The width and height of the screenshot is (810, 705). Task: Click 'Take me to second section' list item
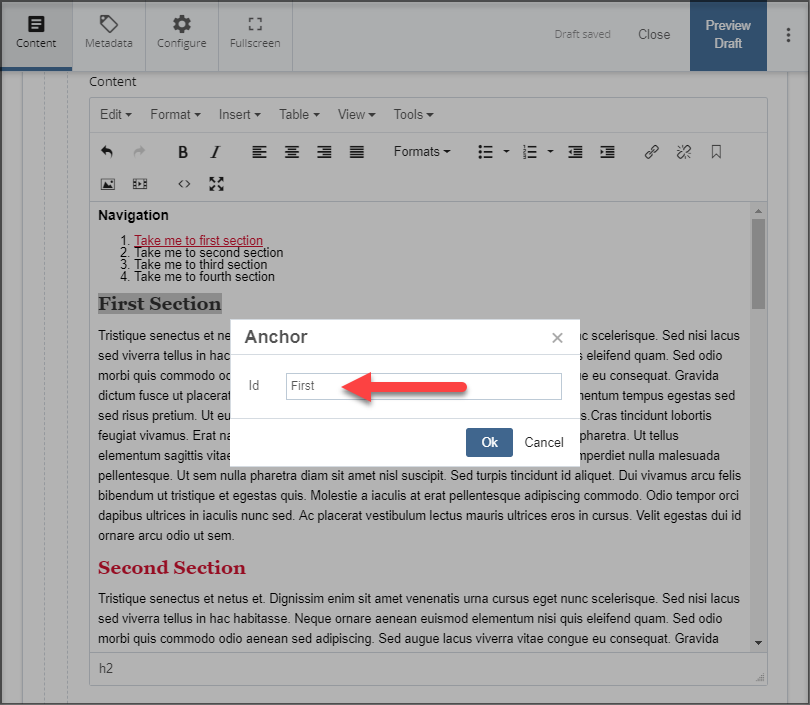click(x=209, y=253)
